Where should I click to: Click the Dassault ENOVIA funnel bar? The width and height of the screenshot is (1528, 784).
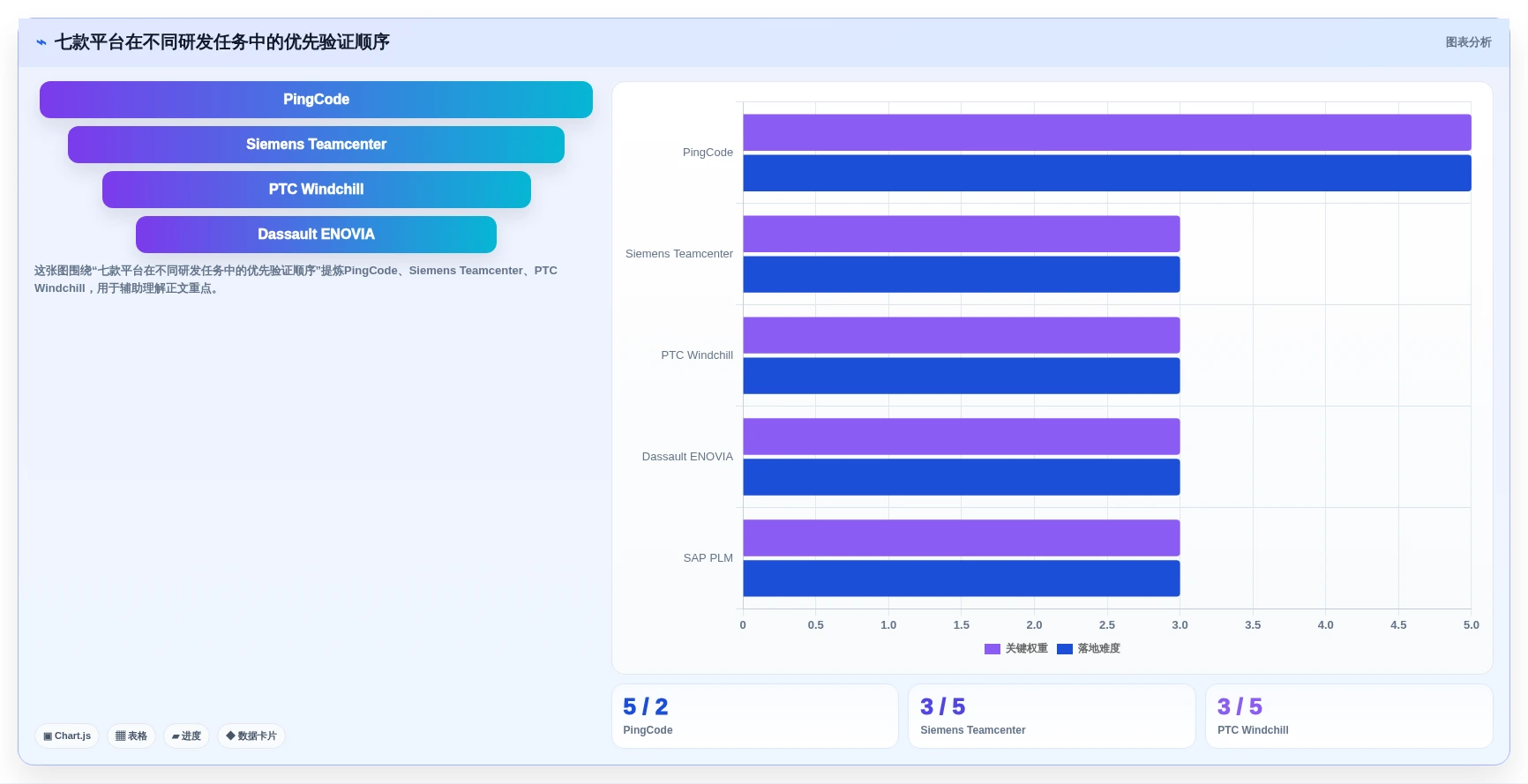coord(316,235)
